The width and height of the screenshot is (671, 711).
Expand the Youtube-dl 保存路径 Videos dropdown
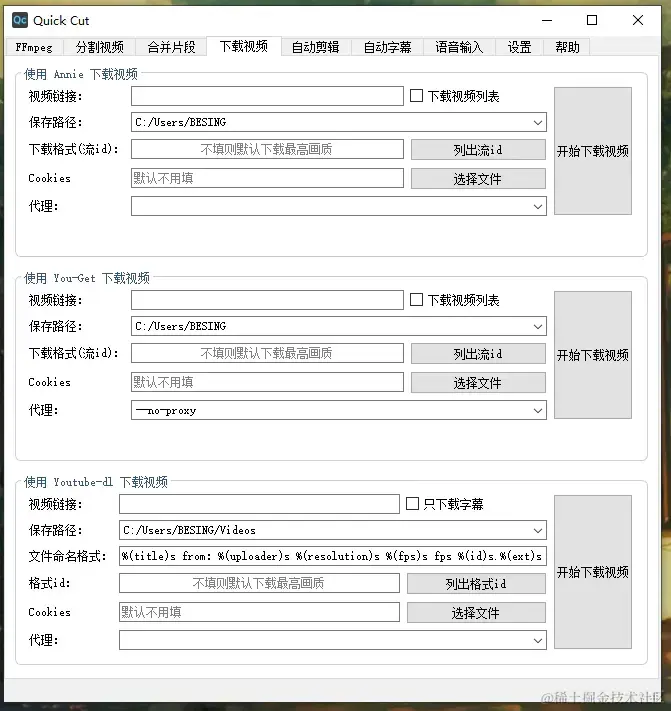pos(538,531)
